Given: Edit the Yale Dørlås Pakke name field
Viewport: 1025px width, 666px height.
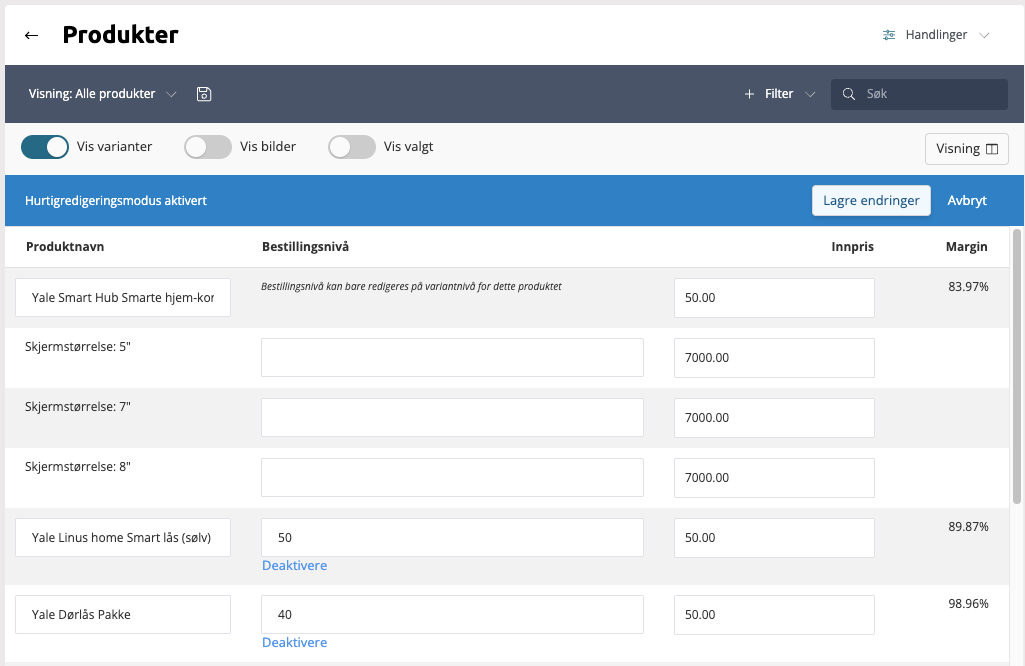Looking at the screenshot, I should [x=123, y=614].
